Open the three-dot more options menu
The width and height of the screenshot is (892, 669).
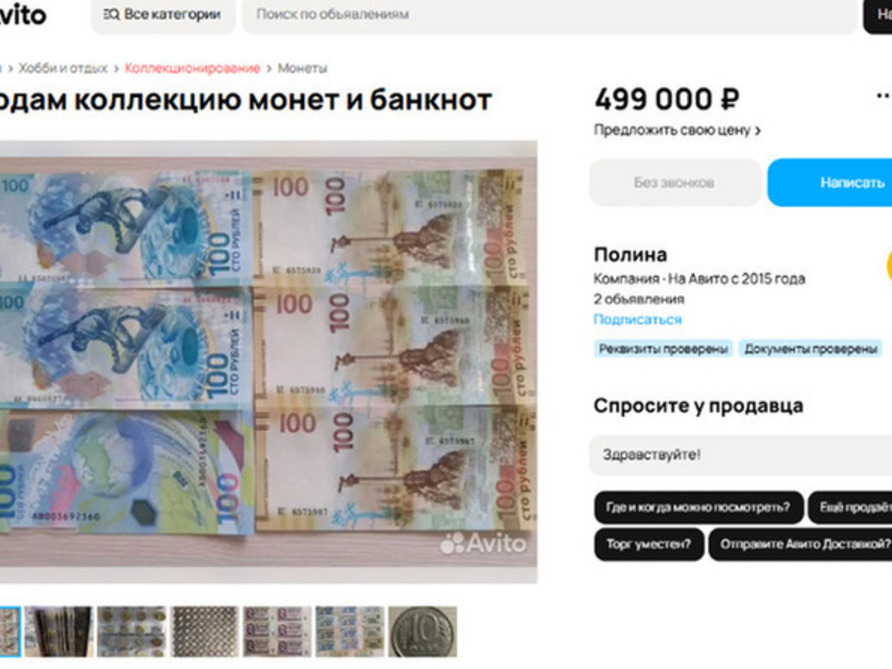[x=883, y=96]
